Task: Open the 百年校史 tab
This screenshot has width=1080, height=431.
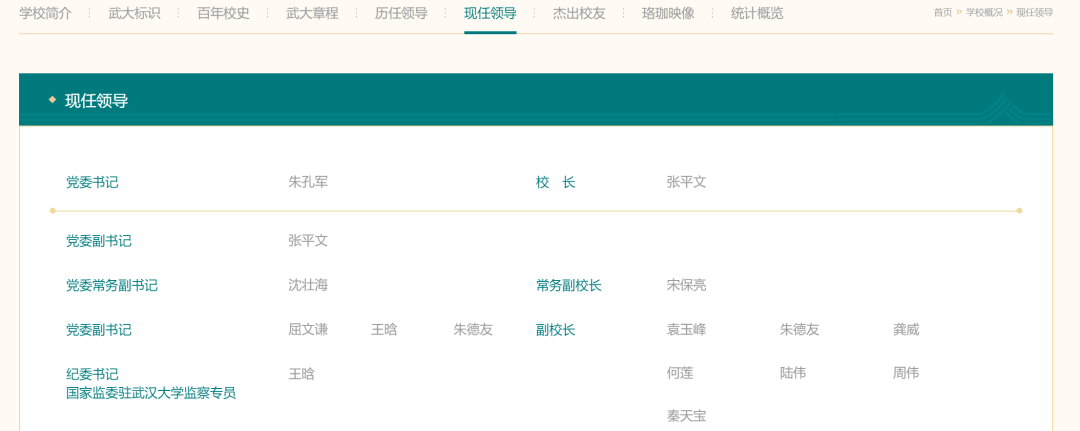Action: [x=223, y=13]
